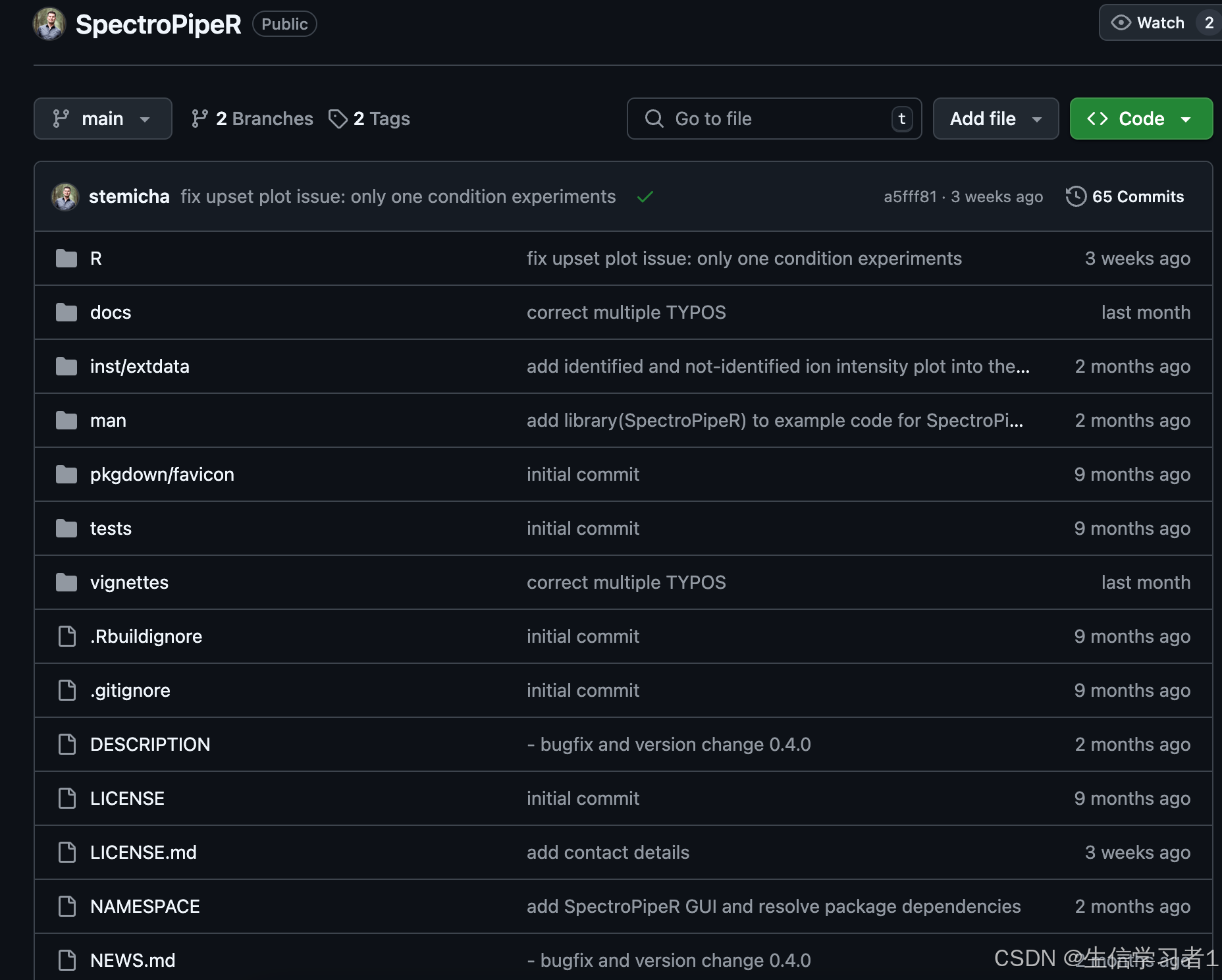Viewport: 1222px width, 980px height.
Task: Open the 2 Tags link
Action: click(369, 119)
